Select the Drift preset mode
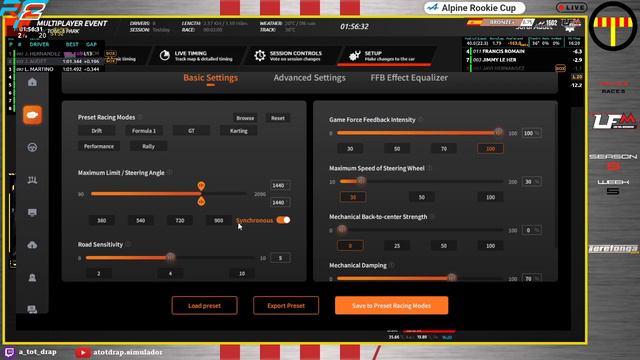 (97, 131)
